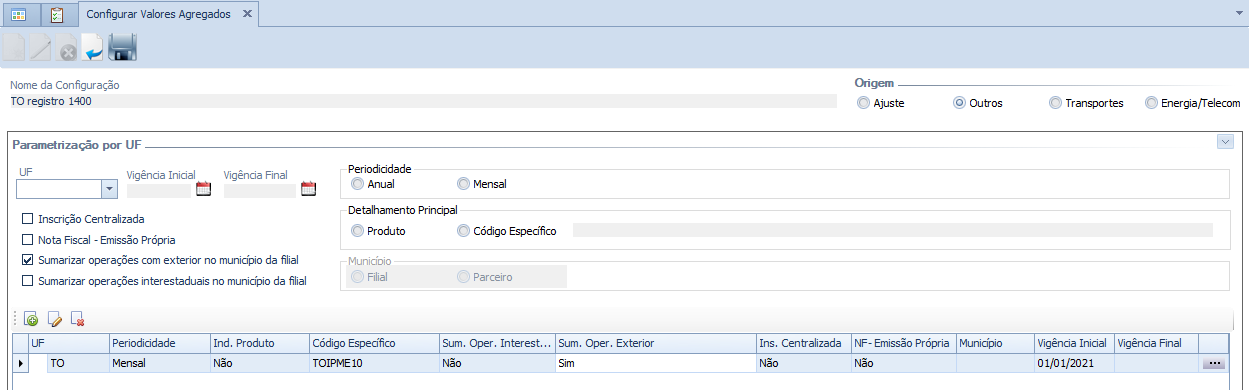The image size is (1249, 390).
Task: Delete grid row with red X icon
Action: coord(77,319)
